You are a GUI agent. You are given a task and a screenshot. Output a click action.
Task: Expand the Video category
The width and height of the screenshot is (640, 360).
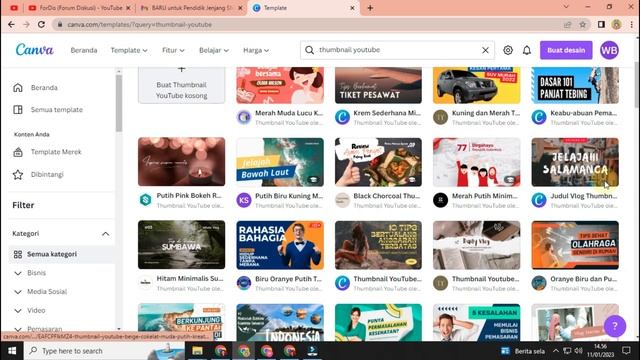[x=18, y=311]
